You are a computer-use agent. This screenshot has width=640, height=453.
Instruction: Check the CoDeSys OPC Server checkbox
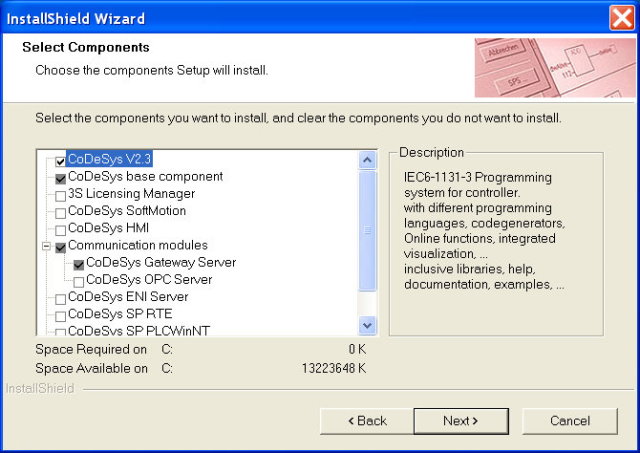coord(79,281)
